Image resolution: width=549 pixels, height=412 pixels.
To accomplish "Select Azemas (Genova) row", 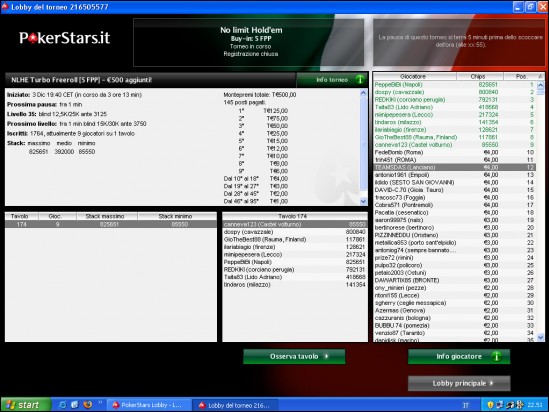I will [x=454, y=310].
